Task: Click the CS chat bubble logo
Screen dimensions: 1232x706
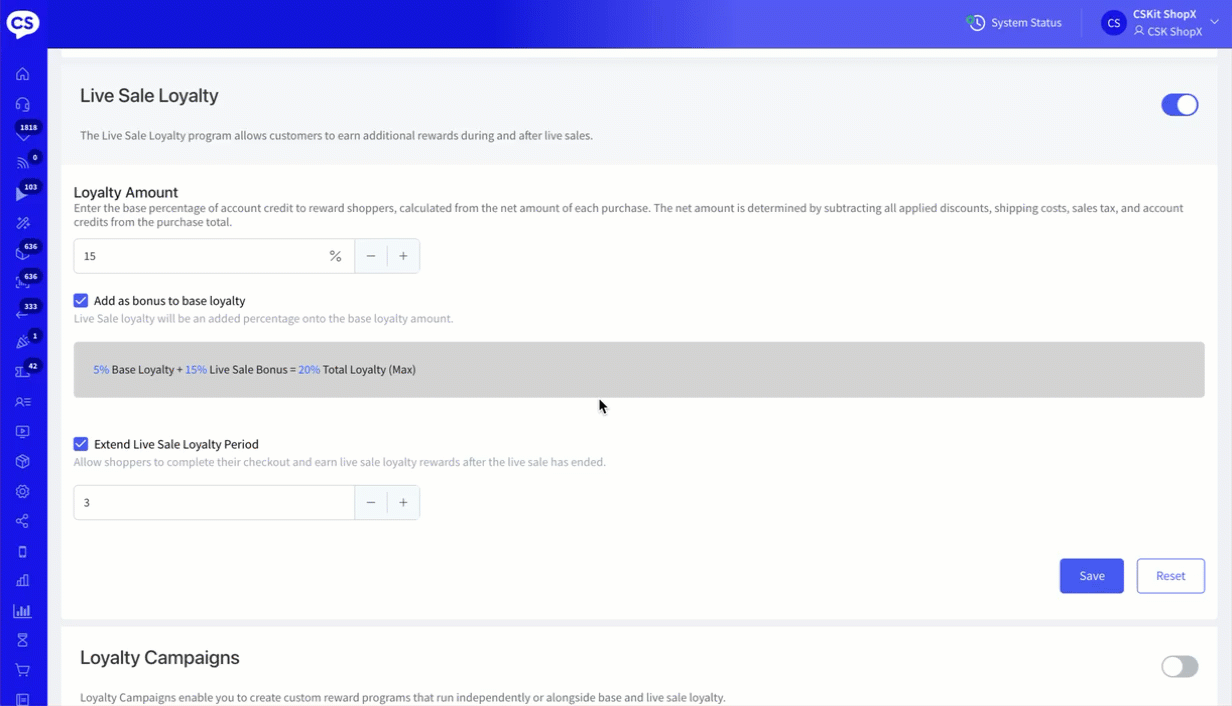Action: (x=23, y=23)
